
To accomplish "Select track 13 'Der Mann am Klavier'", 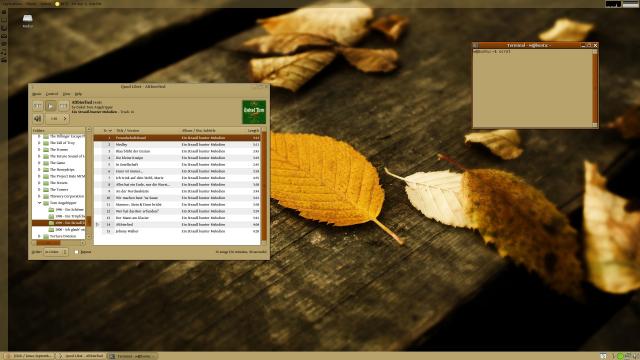I will 177,218.
